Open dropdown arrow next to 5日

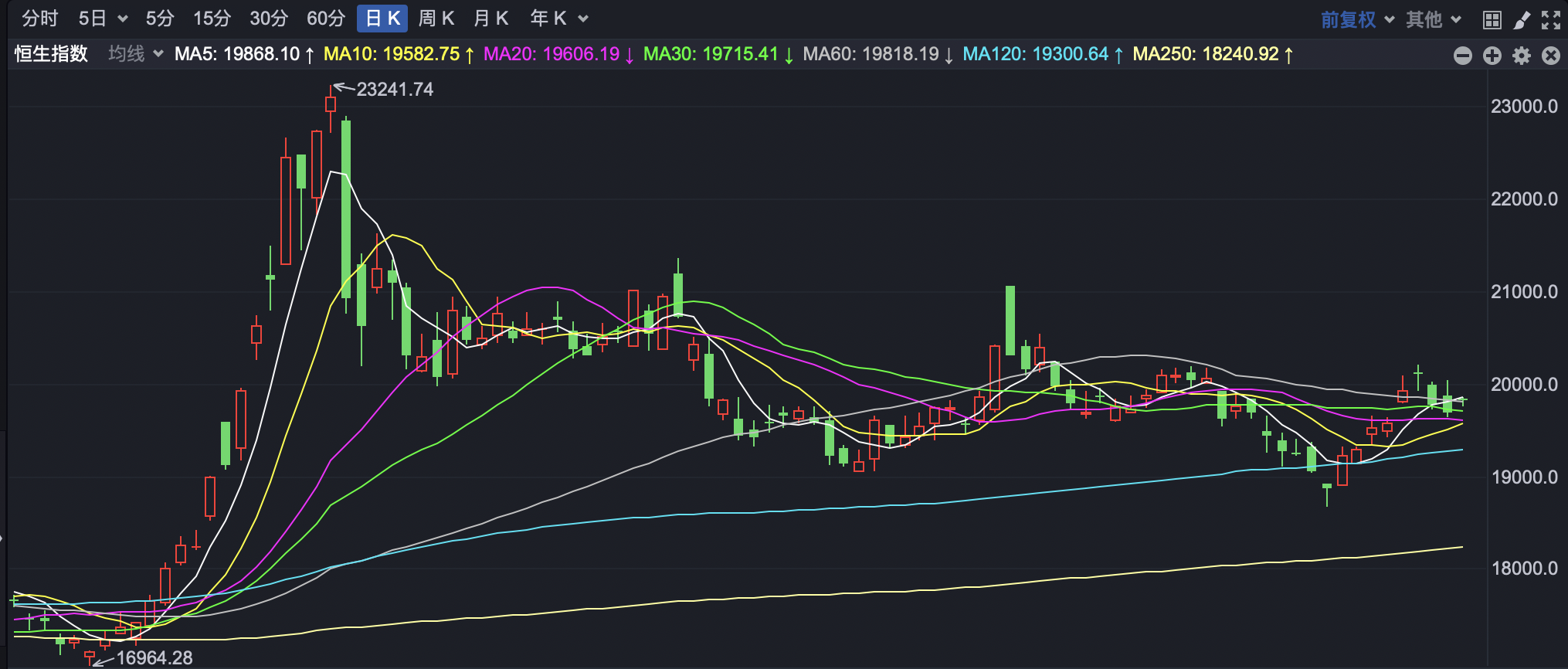click(123, 19)
